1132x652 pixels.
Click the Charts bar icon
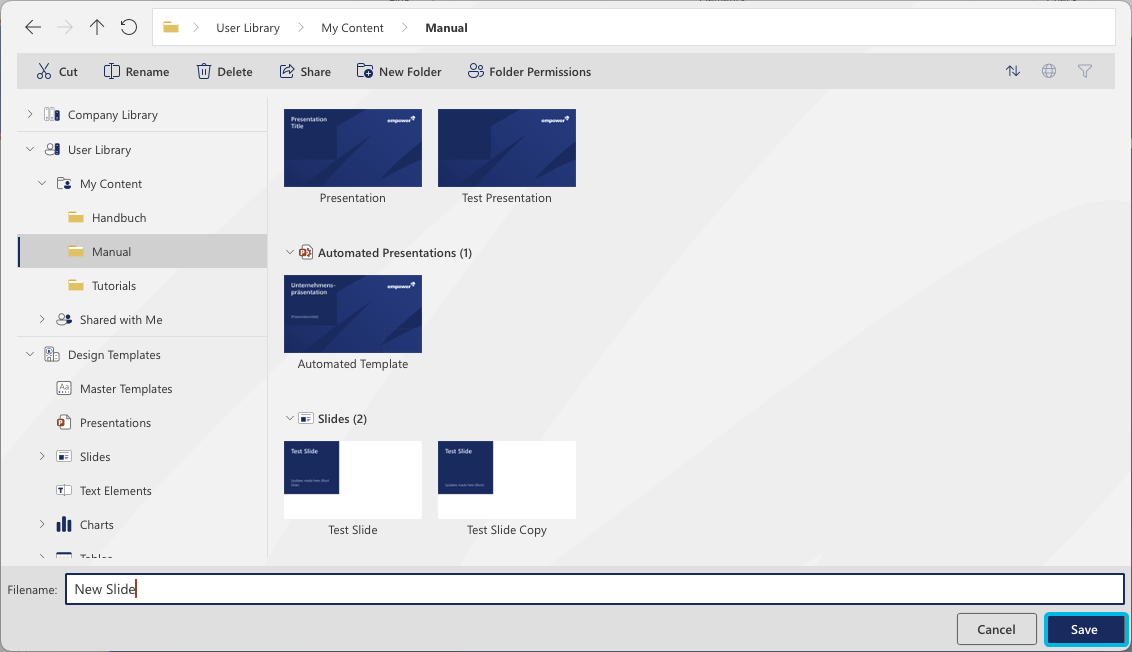(x=64, y=524)
